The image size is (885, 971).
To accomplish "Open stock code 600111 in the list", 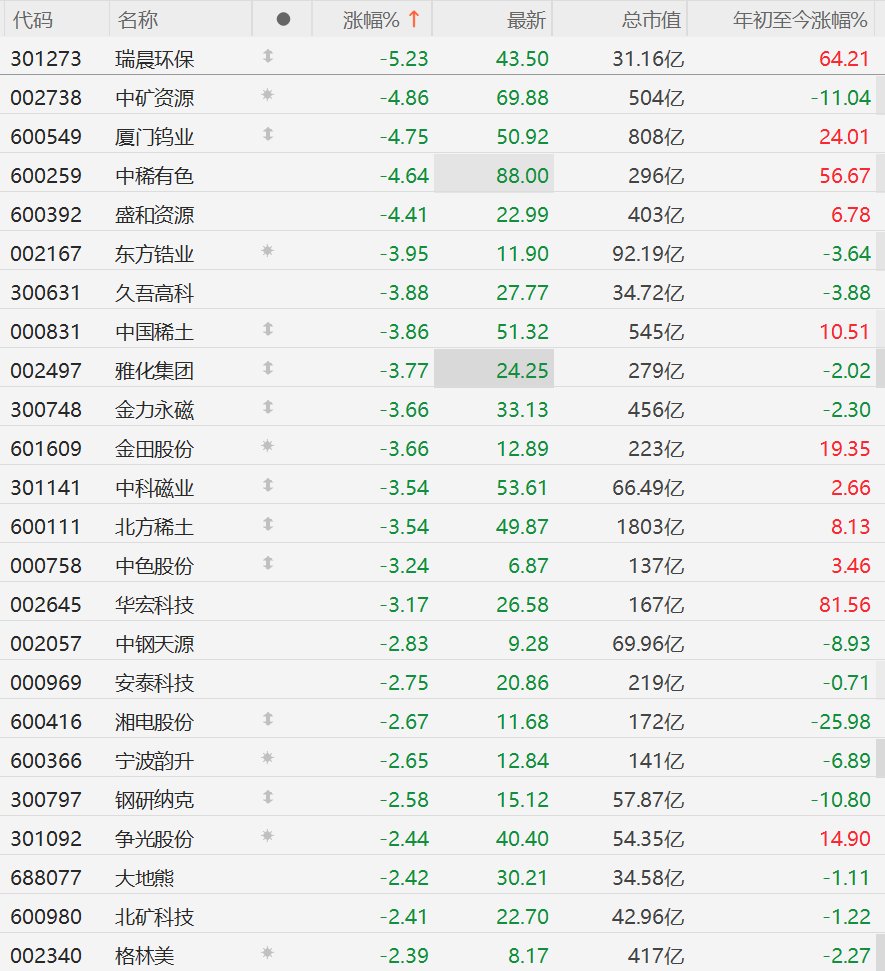I will [46, 527].
